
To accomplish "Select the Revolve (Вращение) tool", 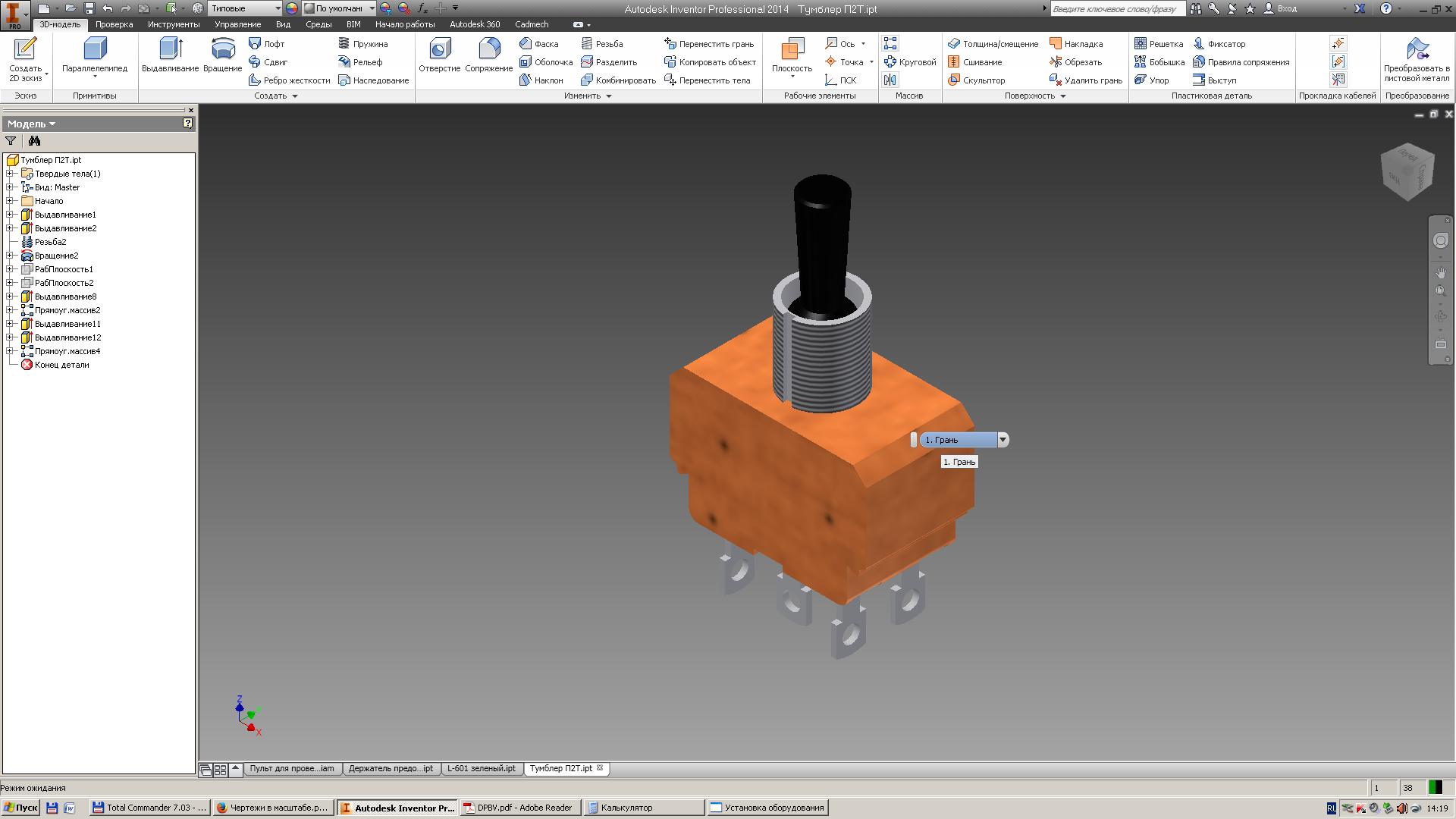I will point(222,55).
